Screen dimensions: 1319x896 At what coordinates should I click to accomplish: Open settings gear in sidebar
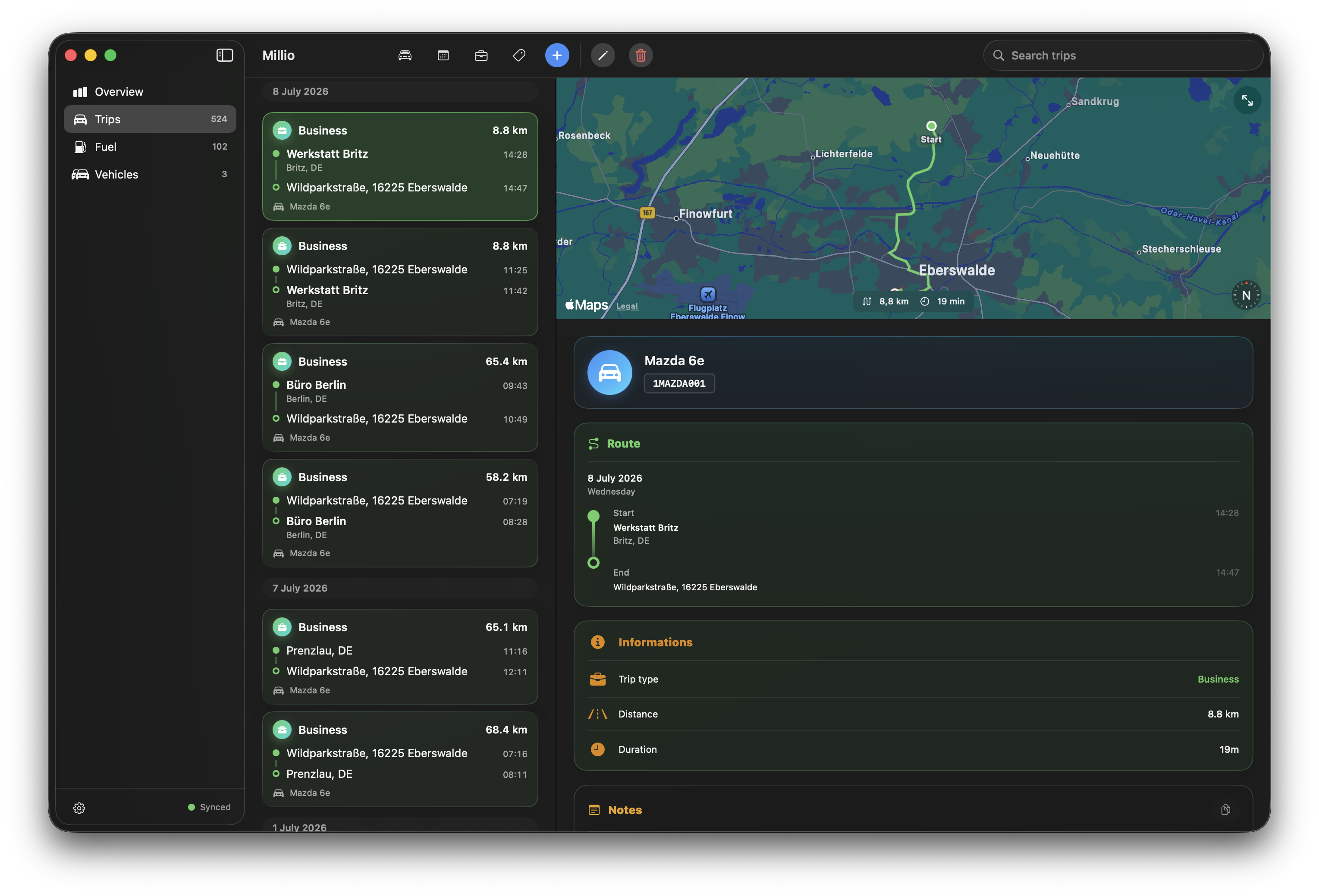(79, 808)
